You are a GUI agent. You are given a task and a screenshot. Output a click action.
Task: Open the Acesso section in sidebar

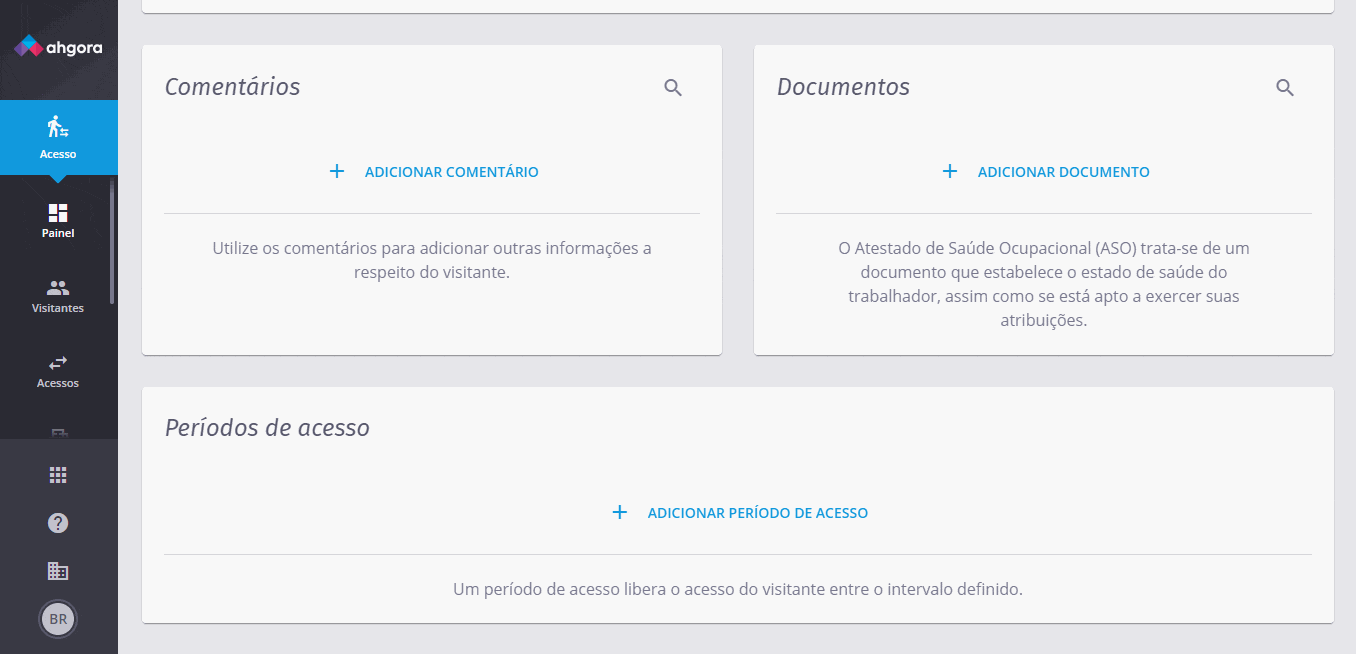[58, 137]
